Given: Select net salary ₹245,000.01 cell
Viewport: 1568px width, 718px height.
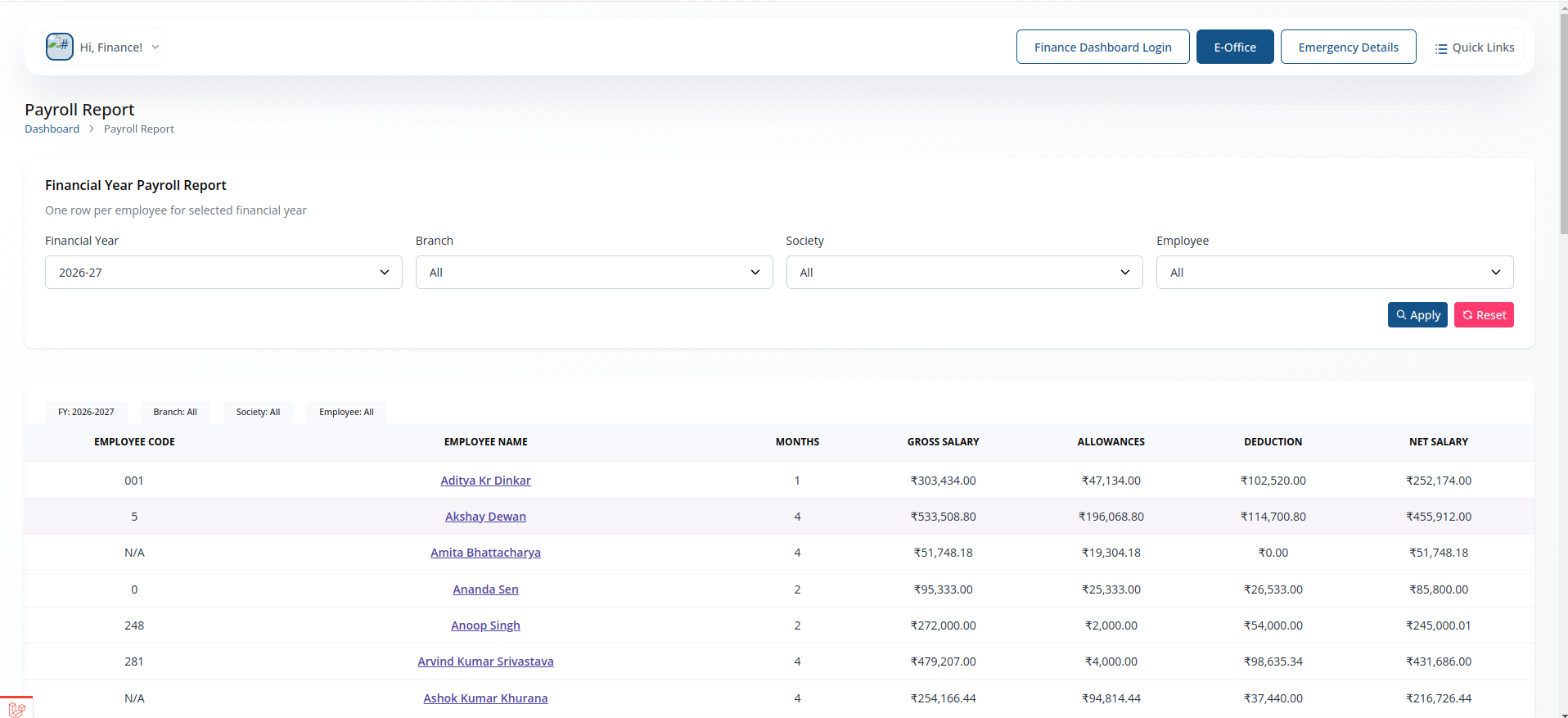Looking at the screenshot, I should (x=1438, y=625).
